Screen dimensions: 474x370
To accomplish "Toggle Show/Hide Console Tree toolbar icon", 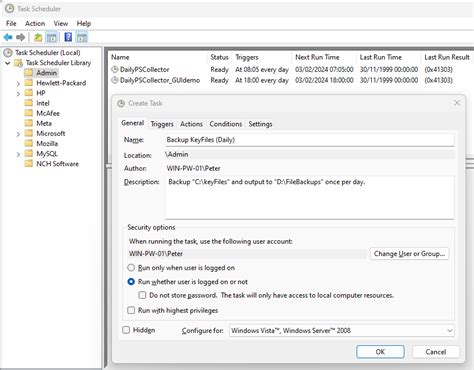I will click(52, 37).
